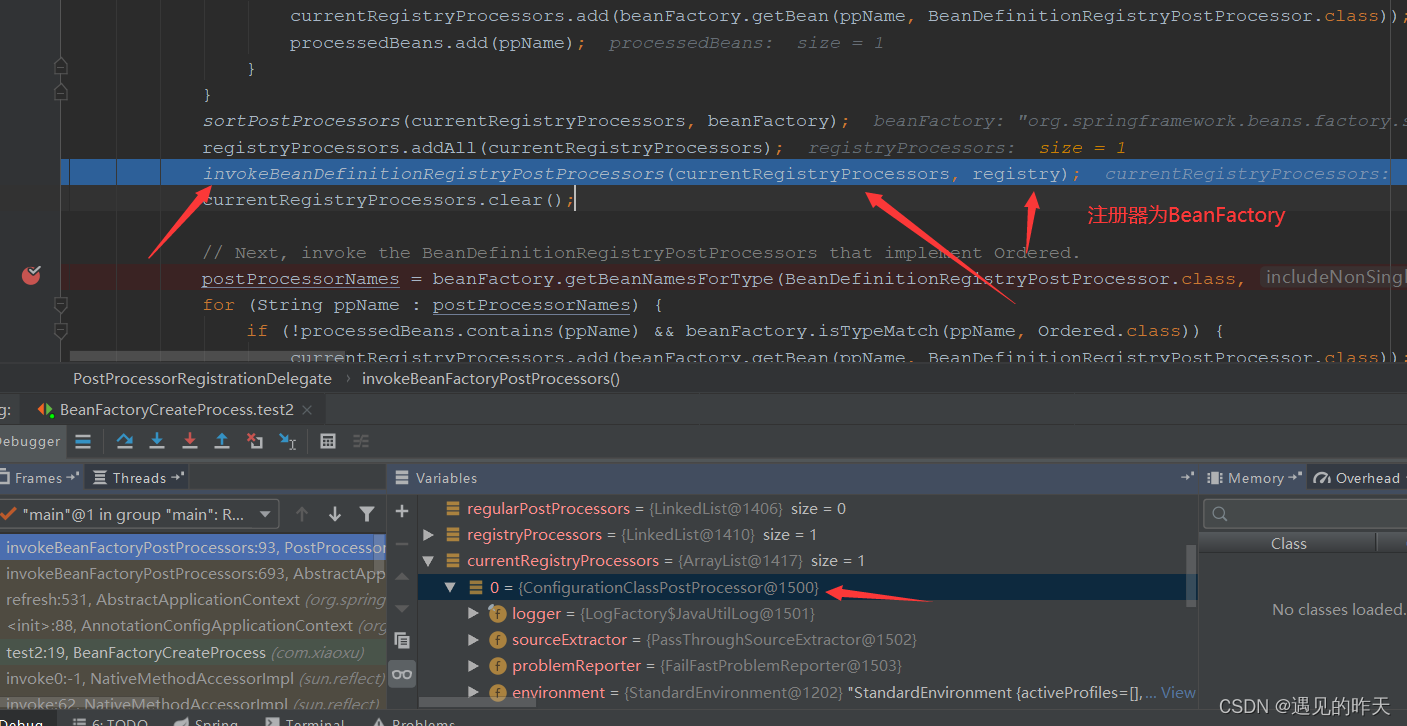The width and height of the screenshot is (1407, 726).
Task: Move to the previous frame with up arrow
Action: 302,514
